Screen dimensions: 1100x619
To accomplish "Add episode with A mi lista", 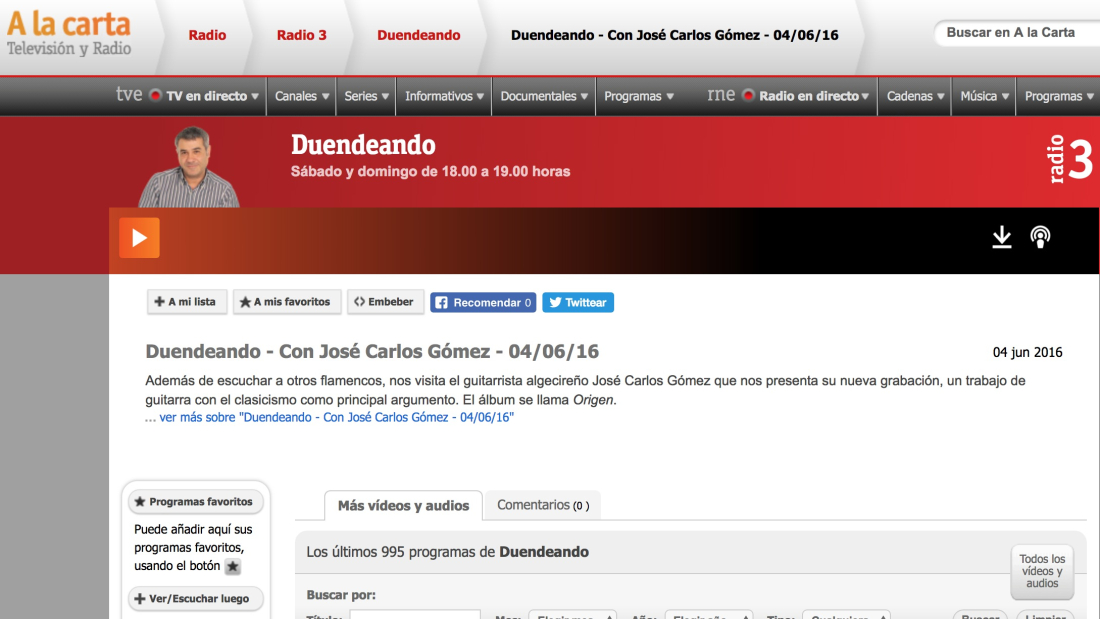I will 187,302.
